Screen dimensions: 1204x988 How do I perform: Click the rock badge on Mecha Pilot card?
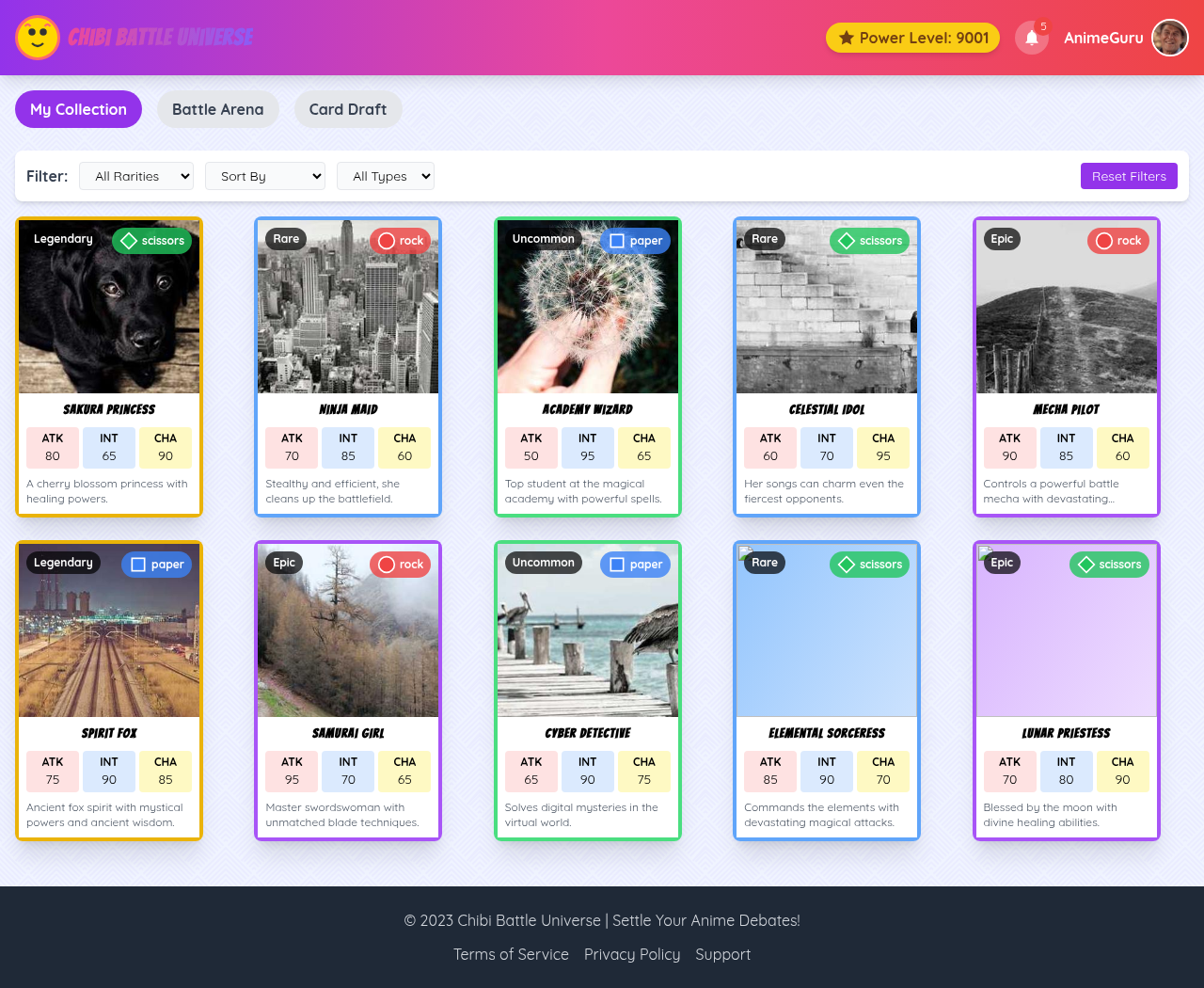point(1117,241)
